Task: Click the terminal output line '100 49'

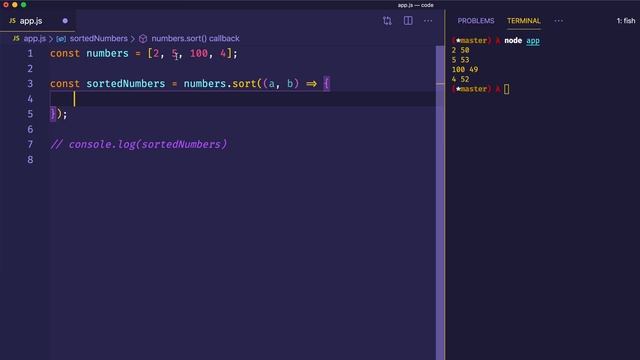Action: (x=465, y=69)
